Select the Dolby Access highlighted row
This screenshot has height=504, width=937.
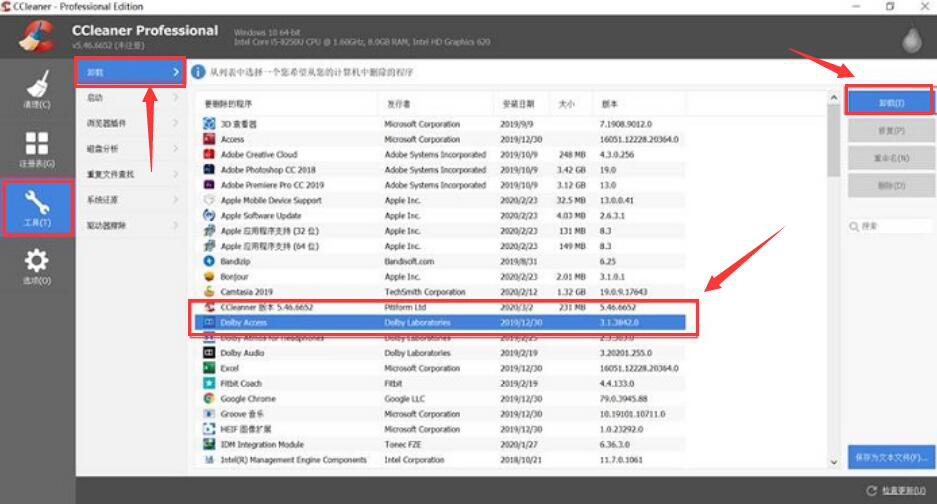click(440, 322)
